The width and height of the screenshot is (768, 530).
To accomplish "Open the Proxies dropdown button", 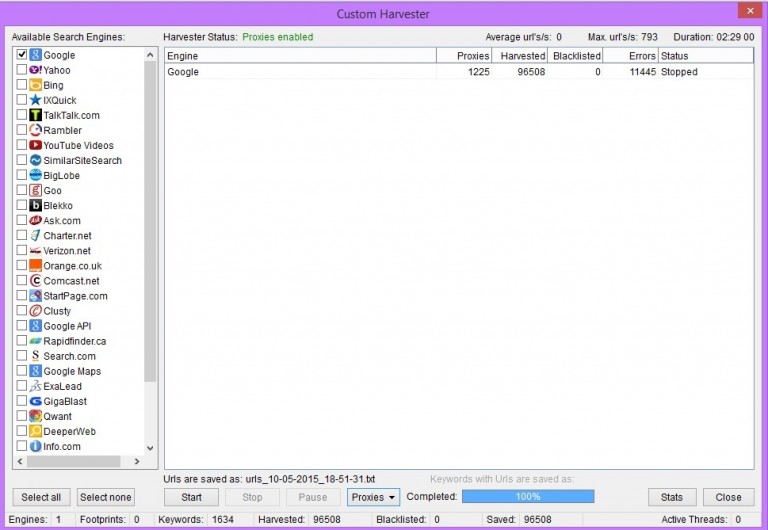I will tap(373, 497).
